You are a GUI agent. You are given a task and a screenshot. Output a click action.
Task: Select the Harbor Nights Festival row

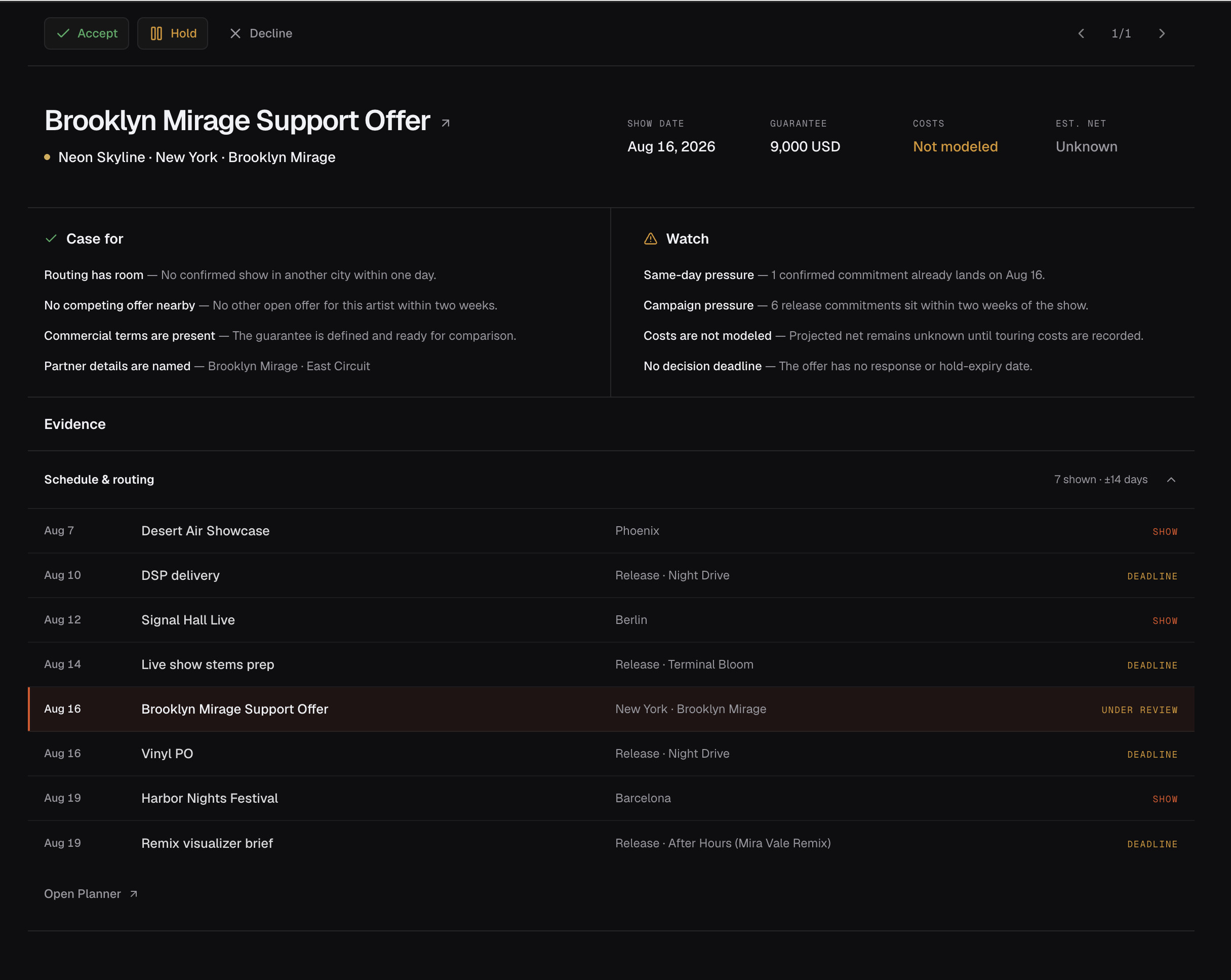611,798
